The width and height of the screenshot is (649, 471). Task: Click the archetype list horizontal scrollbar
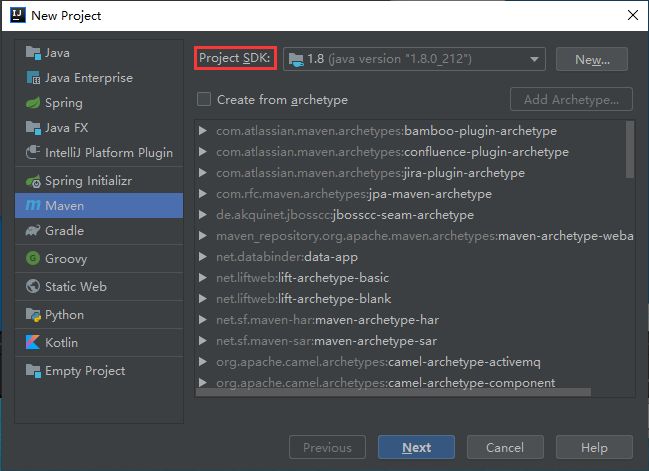393,392
